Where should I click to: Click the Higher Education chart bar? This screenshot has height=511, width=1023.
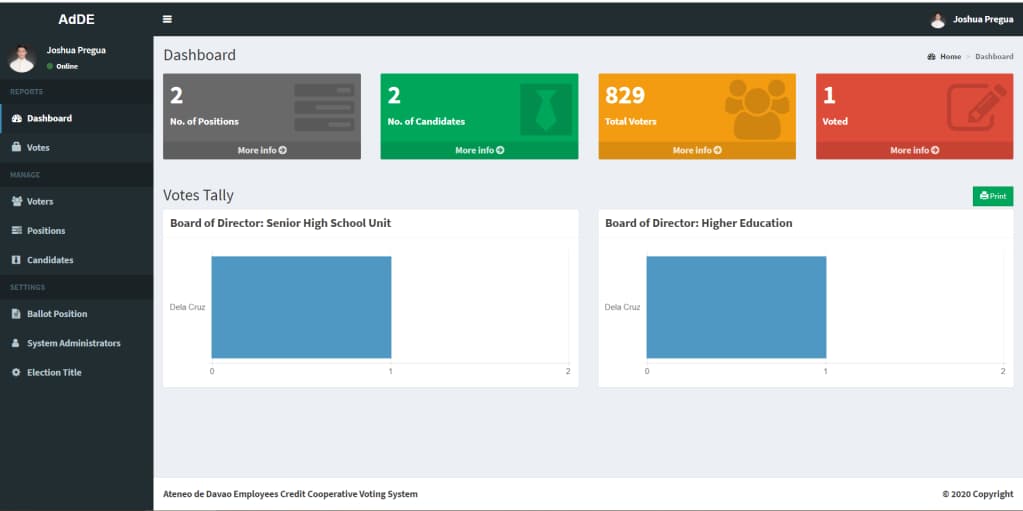(737, 307)
